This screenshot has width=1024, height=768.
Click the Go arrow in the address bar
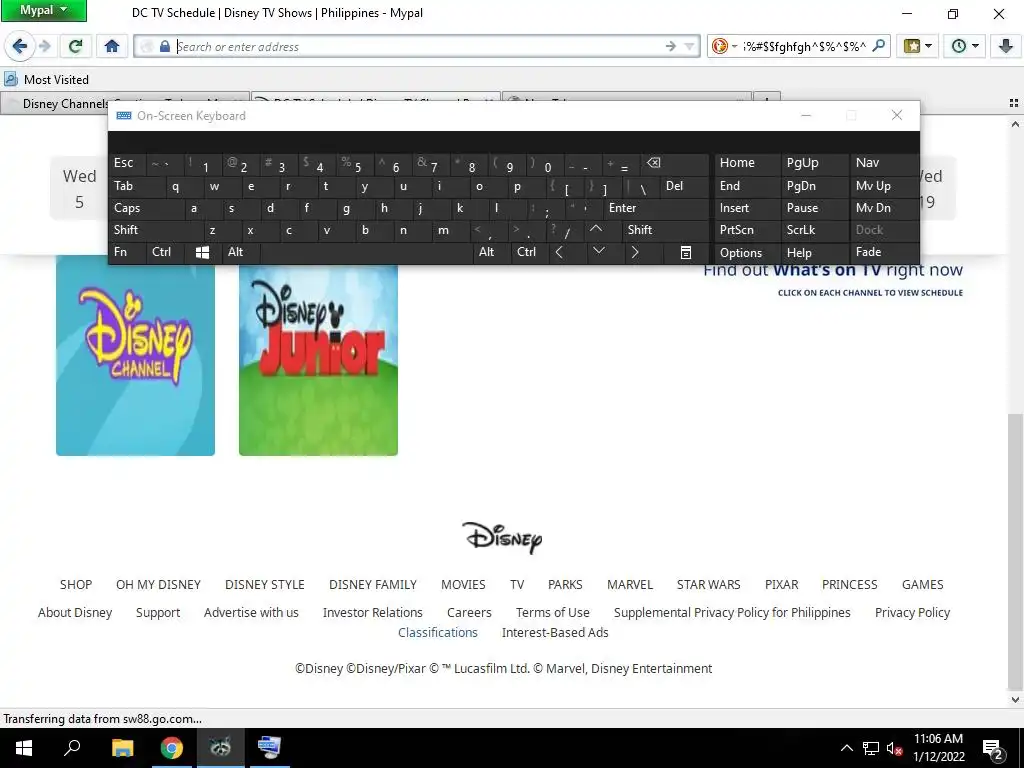(x=671, y=46)
